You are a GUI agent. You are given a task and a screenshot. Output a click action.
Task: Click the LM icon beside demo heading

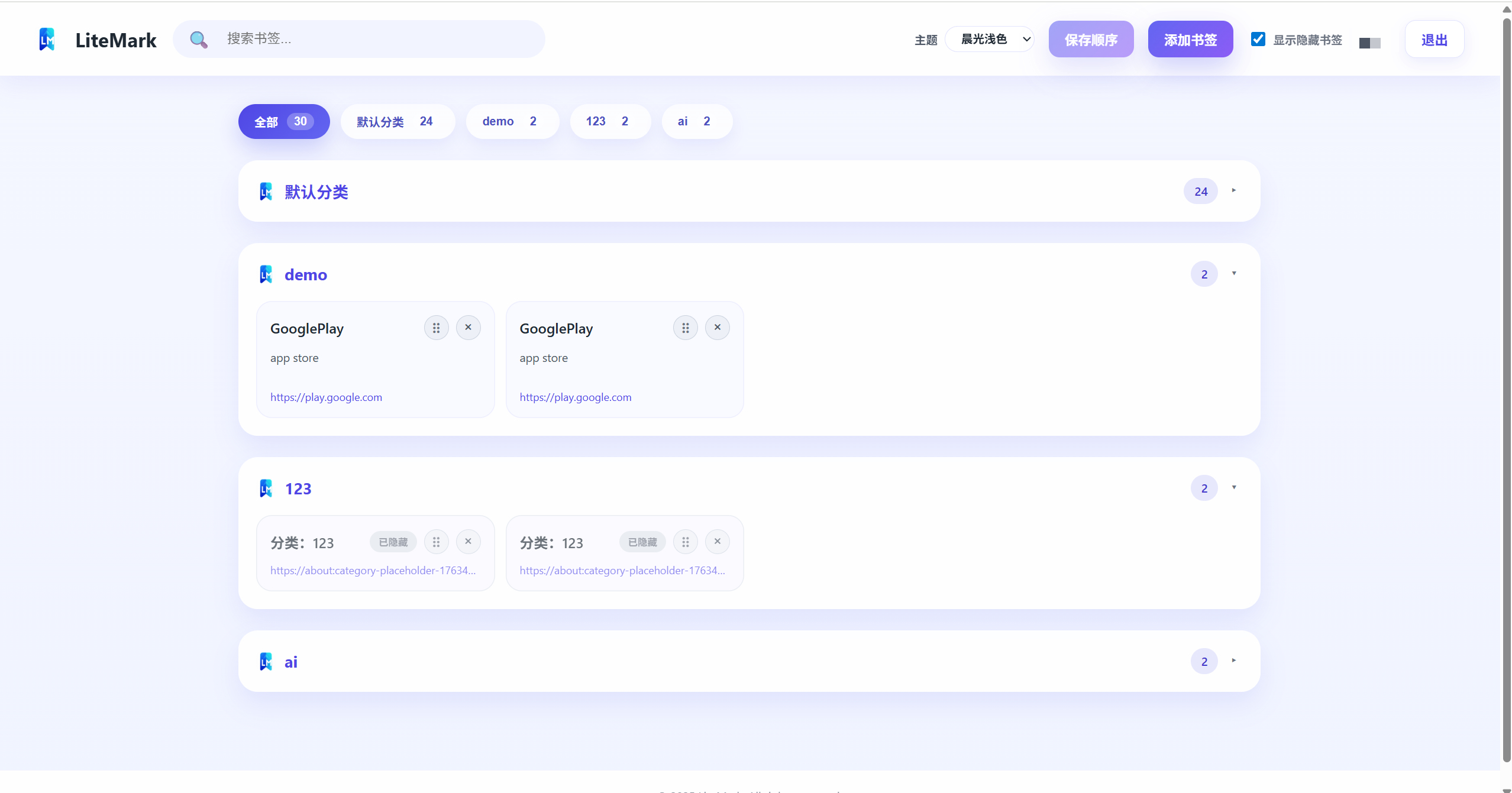tap(266, 274)
